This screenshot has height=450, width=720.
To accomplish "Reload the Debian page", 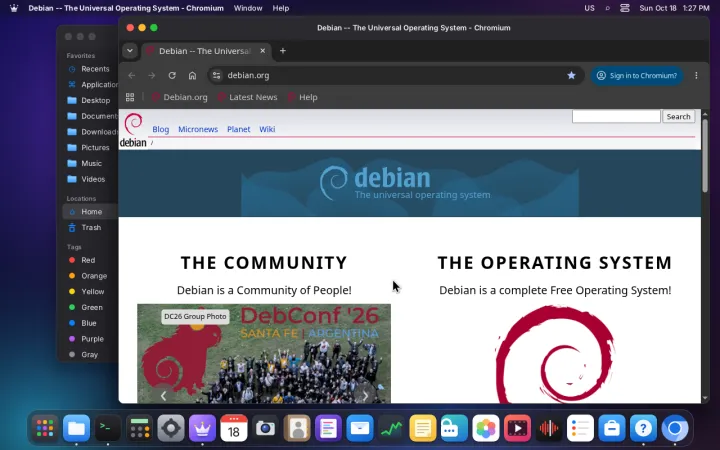I will tap(172, 75).
